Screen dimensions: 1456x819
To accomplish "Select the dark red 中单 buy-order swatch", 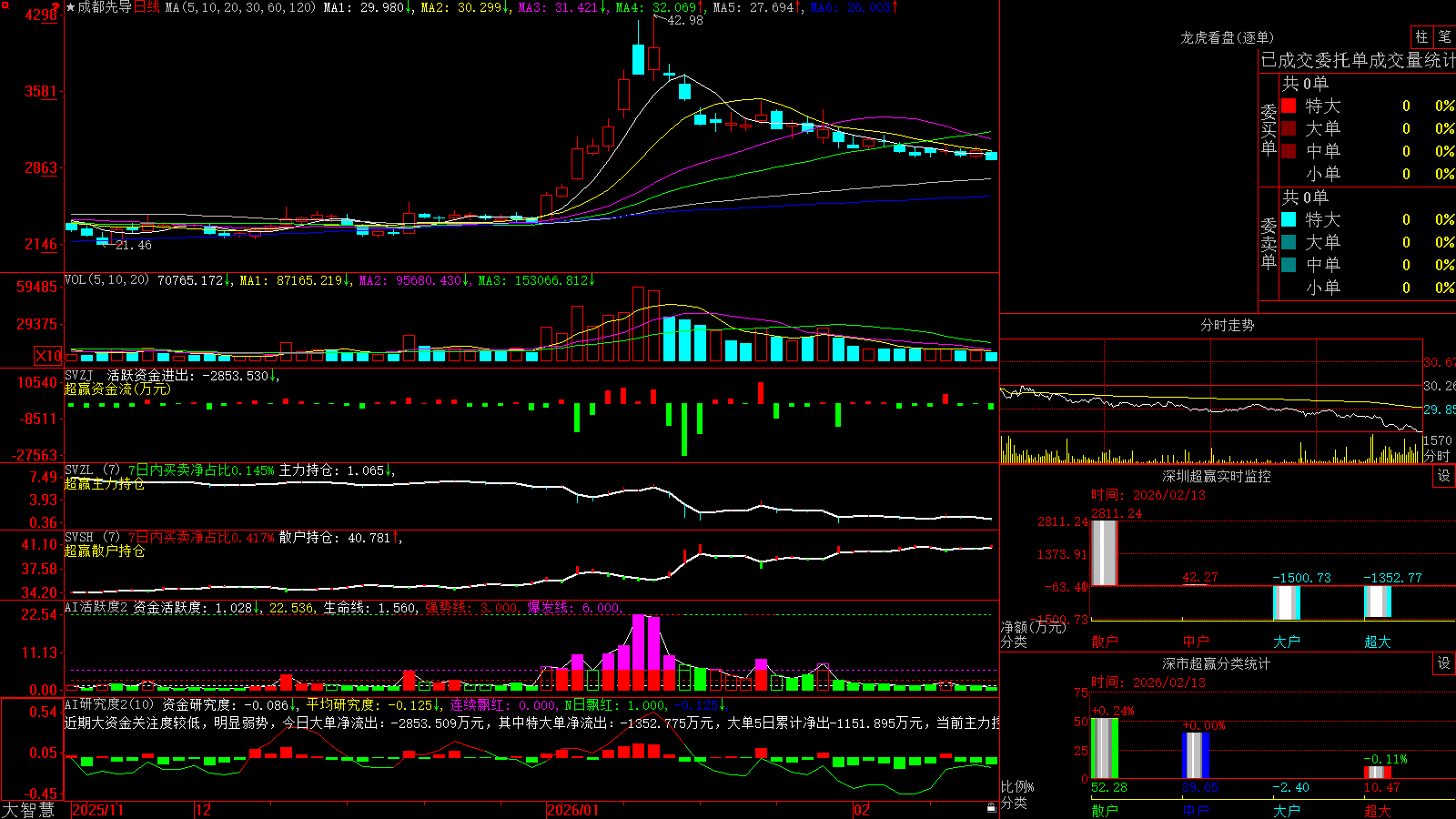I will point(1289,151).
